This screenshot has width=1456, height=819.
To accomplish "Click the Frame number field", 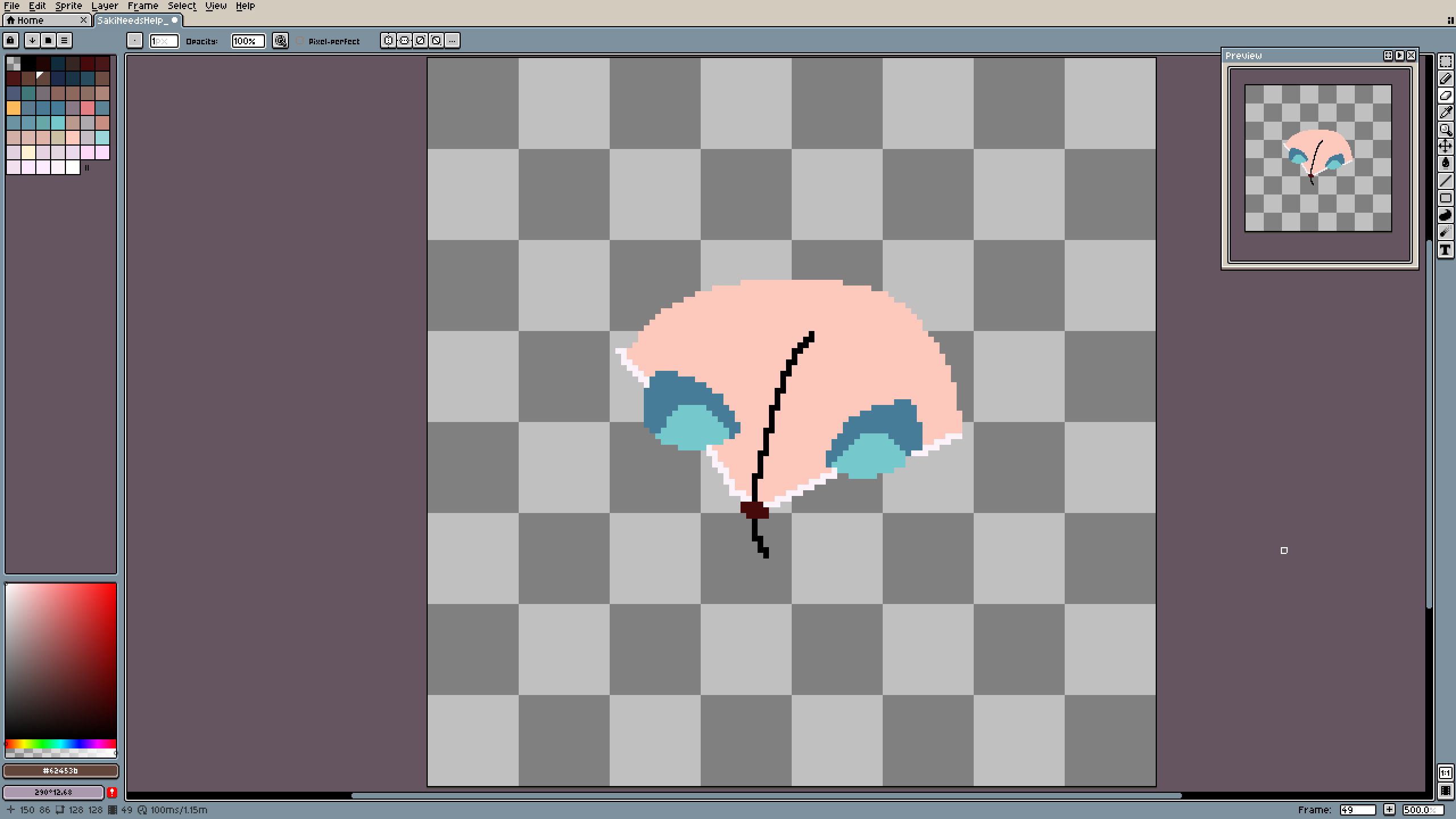I will click(x=1358, y=809).
